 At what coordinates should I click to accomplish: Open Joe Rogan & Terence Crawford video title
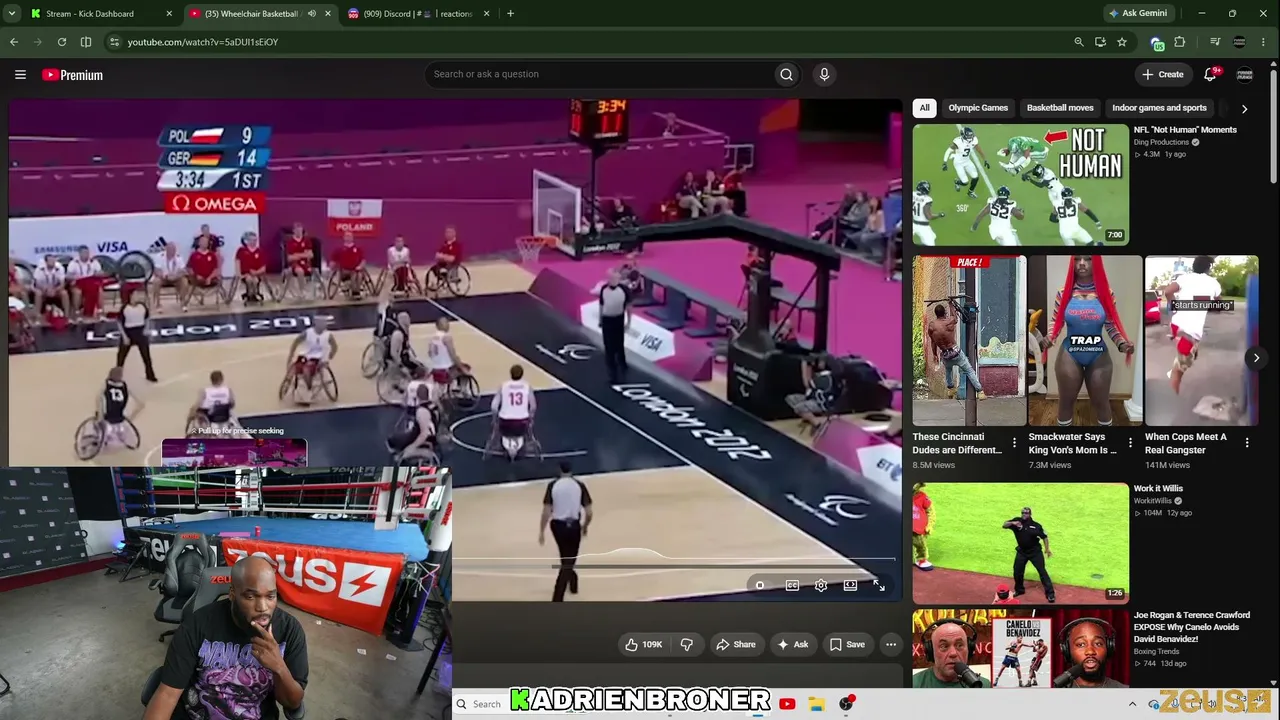tap(1191, 627)
